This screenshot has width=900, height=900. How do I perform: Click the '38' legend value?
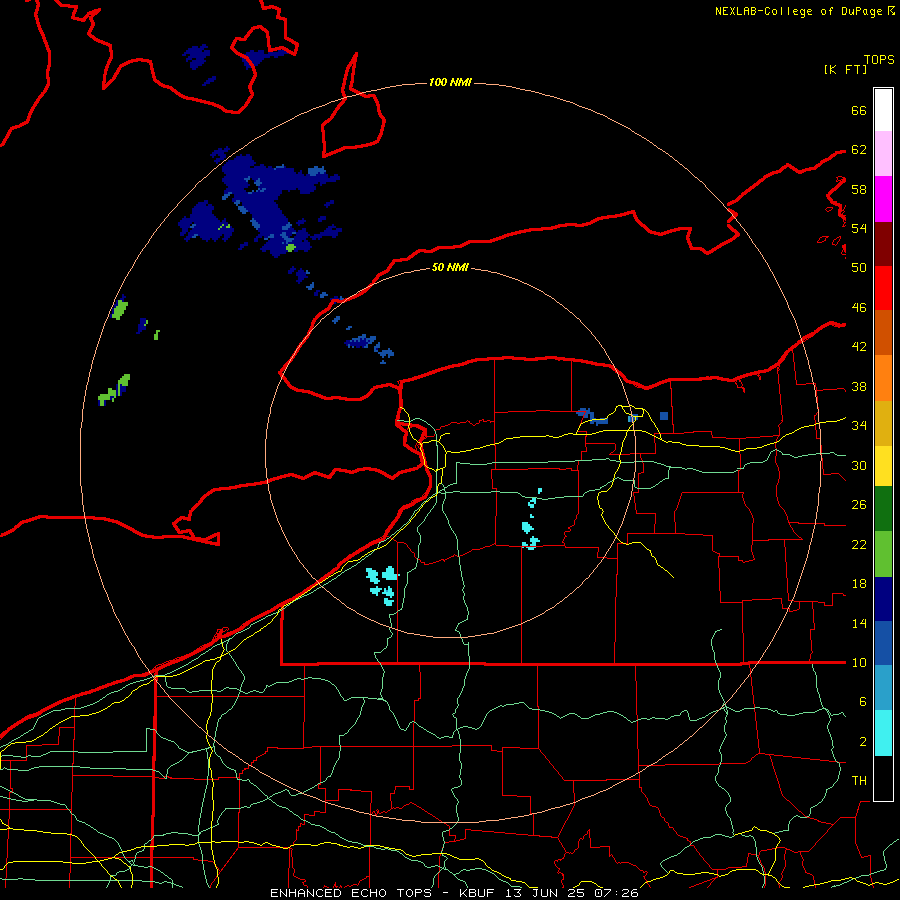[x=859, y=386]
